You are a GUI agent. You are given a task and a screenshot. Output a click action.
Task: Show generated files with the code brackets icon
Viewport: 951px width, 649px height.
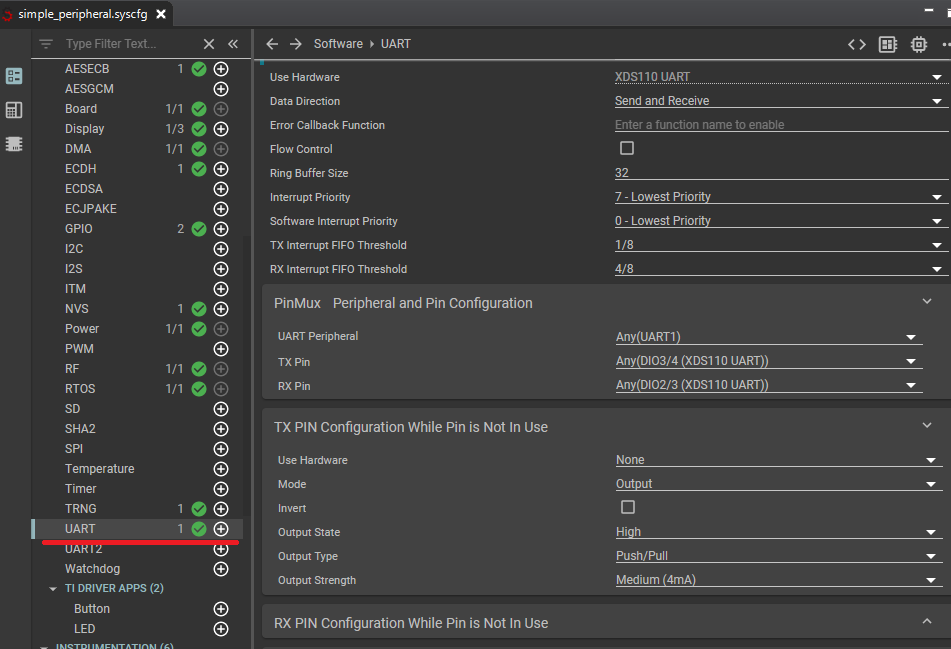(857, 44)
